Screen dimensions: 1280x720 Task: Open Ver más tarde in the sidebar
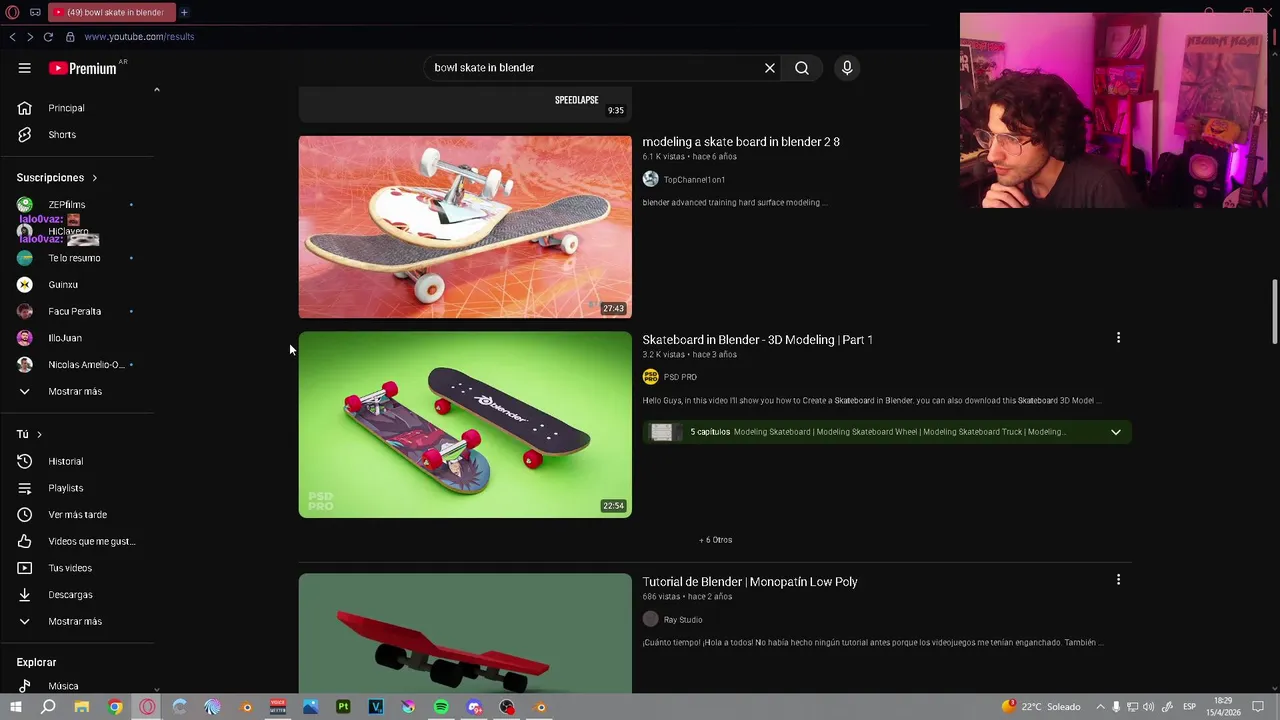[80, 515]
